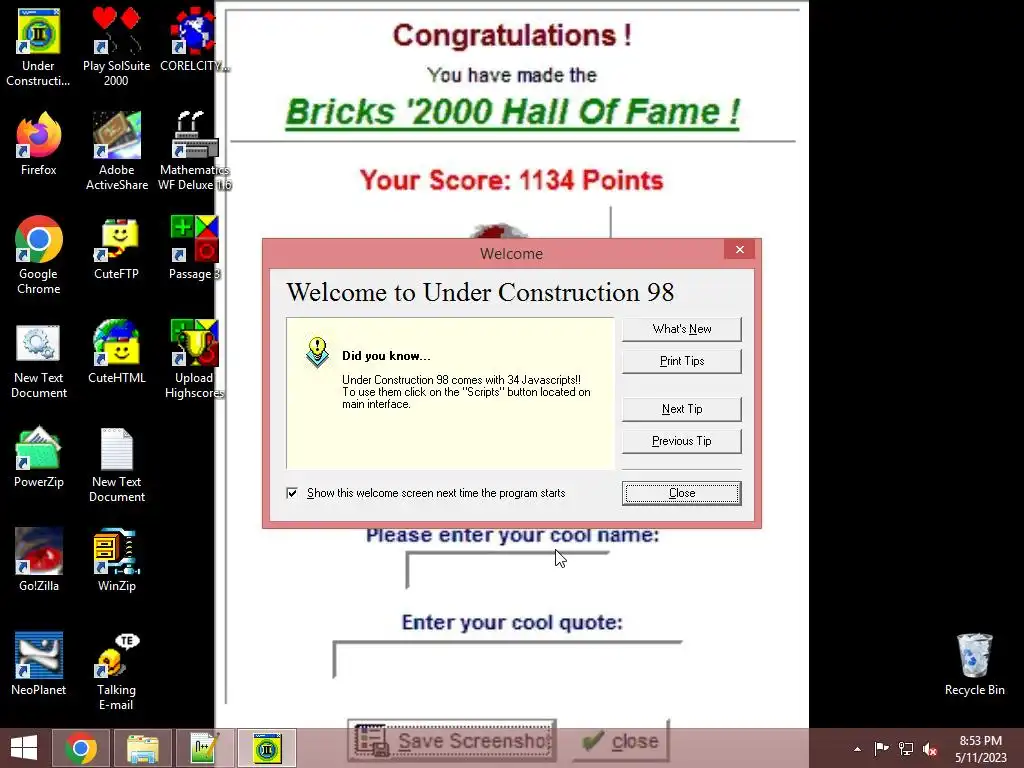Open the NeoPlanet shortcut
1024x768 pixels.
point(39,664)
